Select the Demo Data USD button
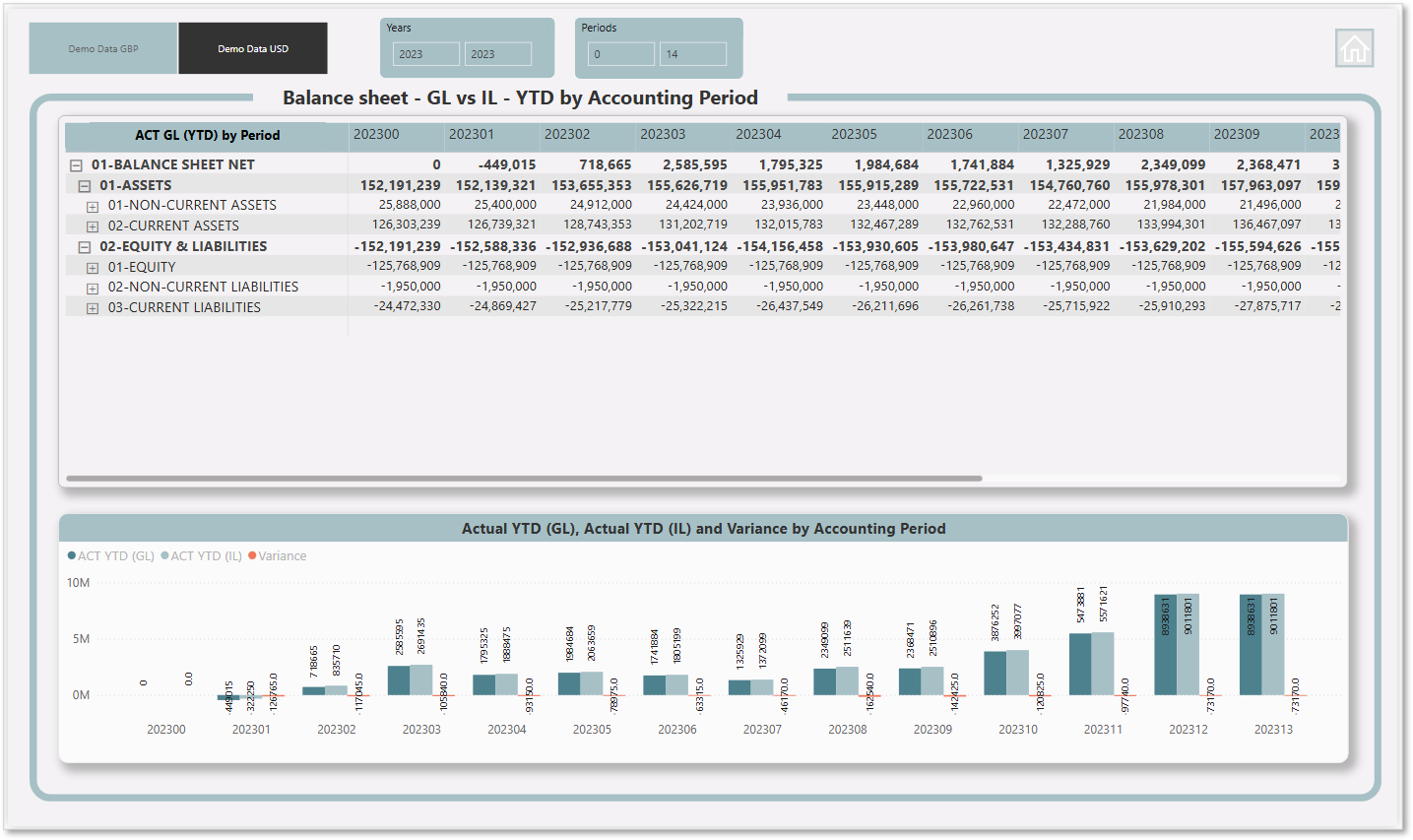The height and width of the screenshot is (840, 1413). 253,48
